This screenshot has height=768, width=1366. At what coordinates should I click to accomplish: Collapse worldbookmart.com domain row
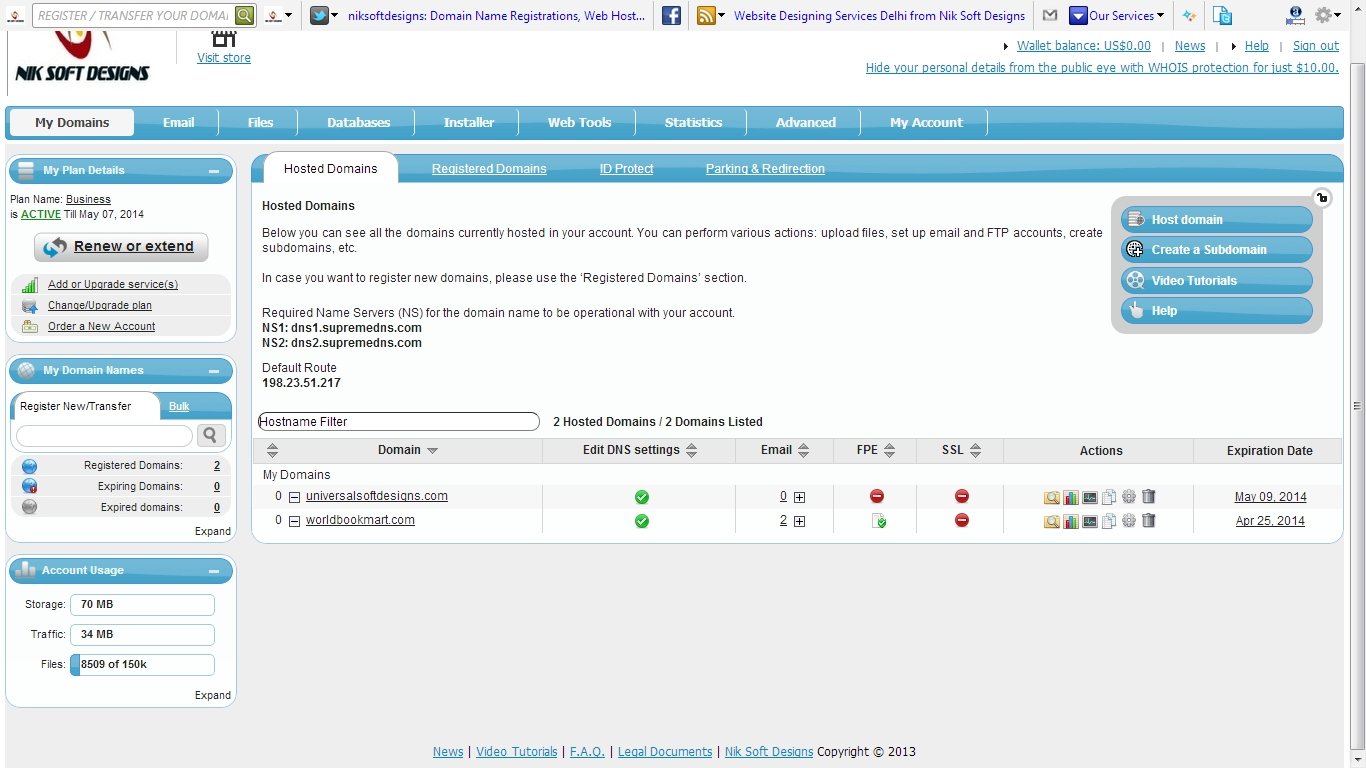(295, 521)
